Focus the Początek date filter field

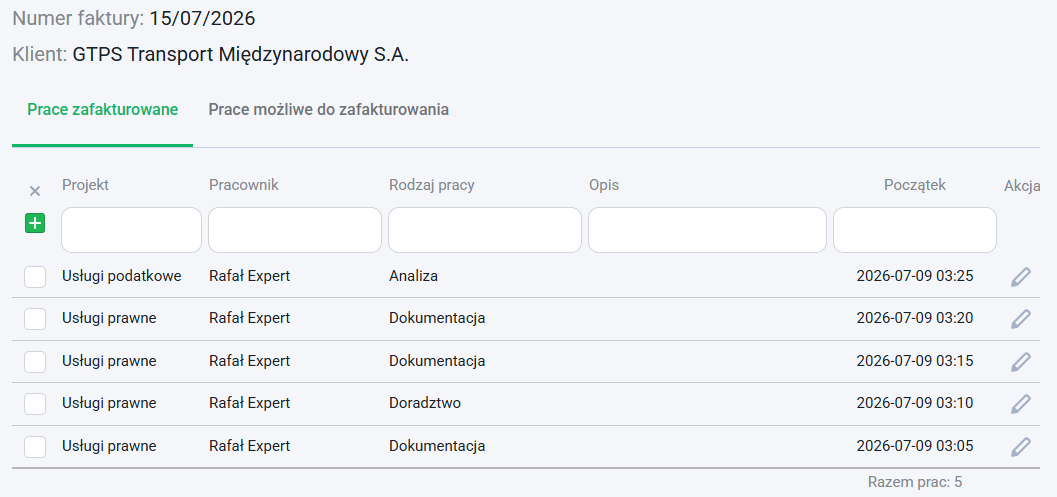[x=915, y=230]
